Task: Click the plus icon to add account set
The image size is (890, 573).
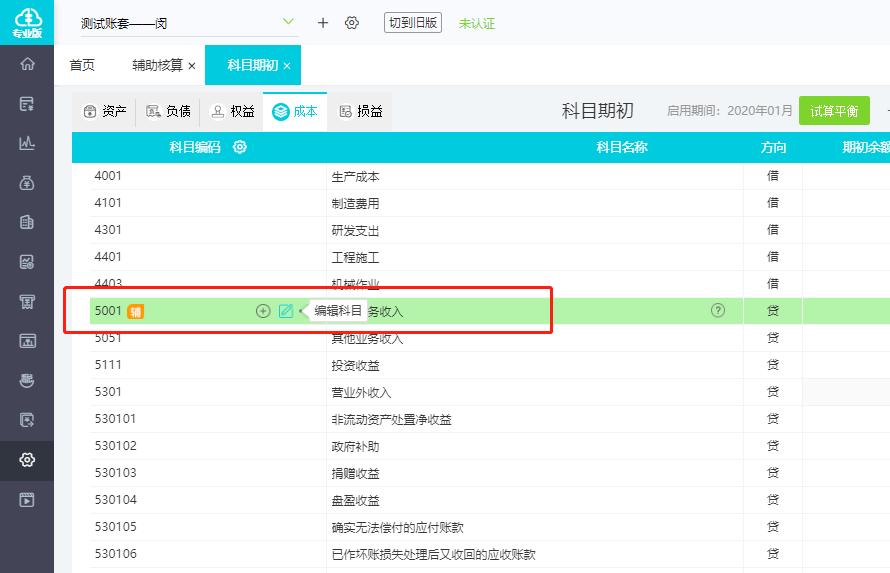Action: click(x=323, y=23)
